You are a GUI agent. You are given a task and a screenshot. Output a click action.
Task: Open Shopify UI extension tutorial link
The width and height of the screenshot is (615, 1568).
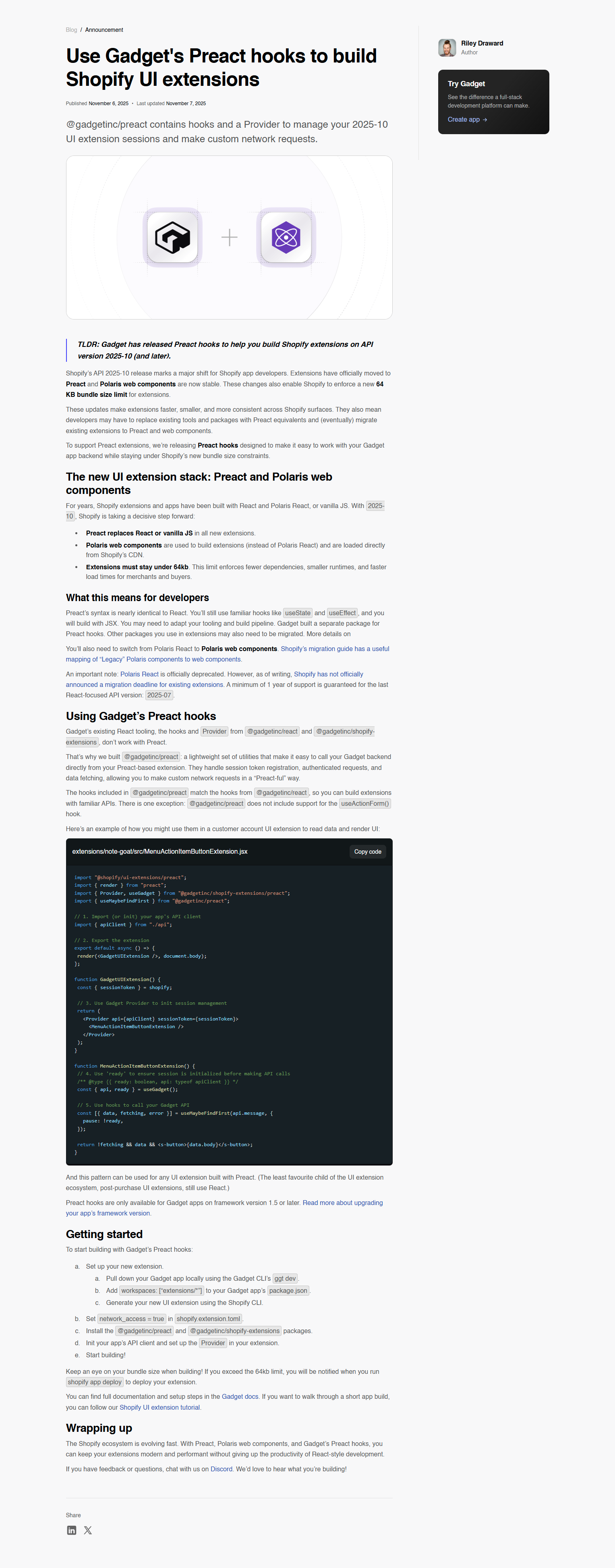point(160,1407)
